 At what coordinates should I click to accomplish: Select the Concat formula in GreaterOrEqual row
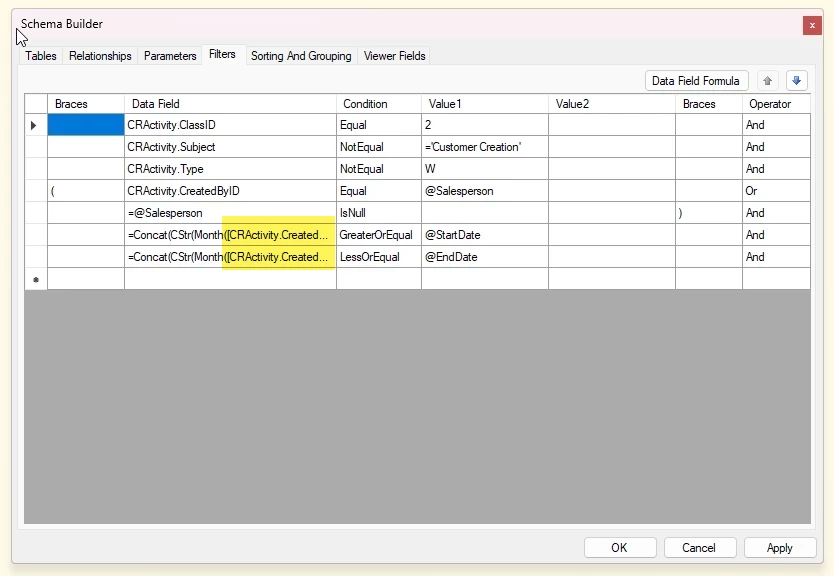230,235
